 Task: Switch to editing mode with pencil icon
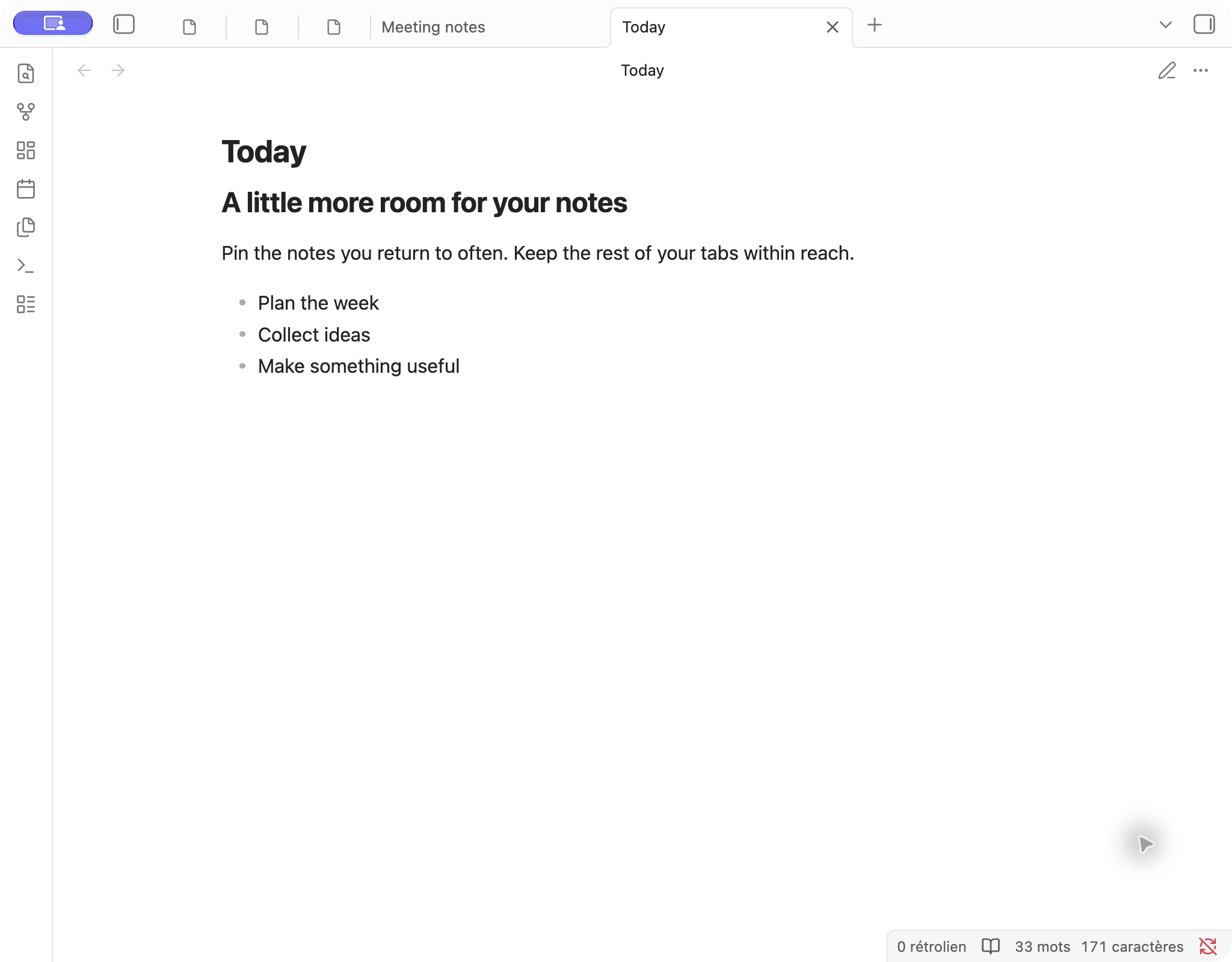[x=1167, y=70]
